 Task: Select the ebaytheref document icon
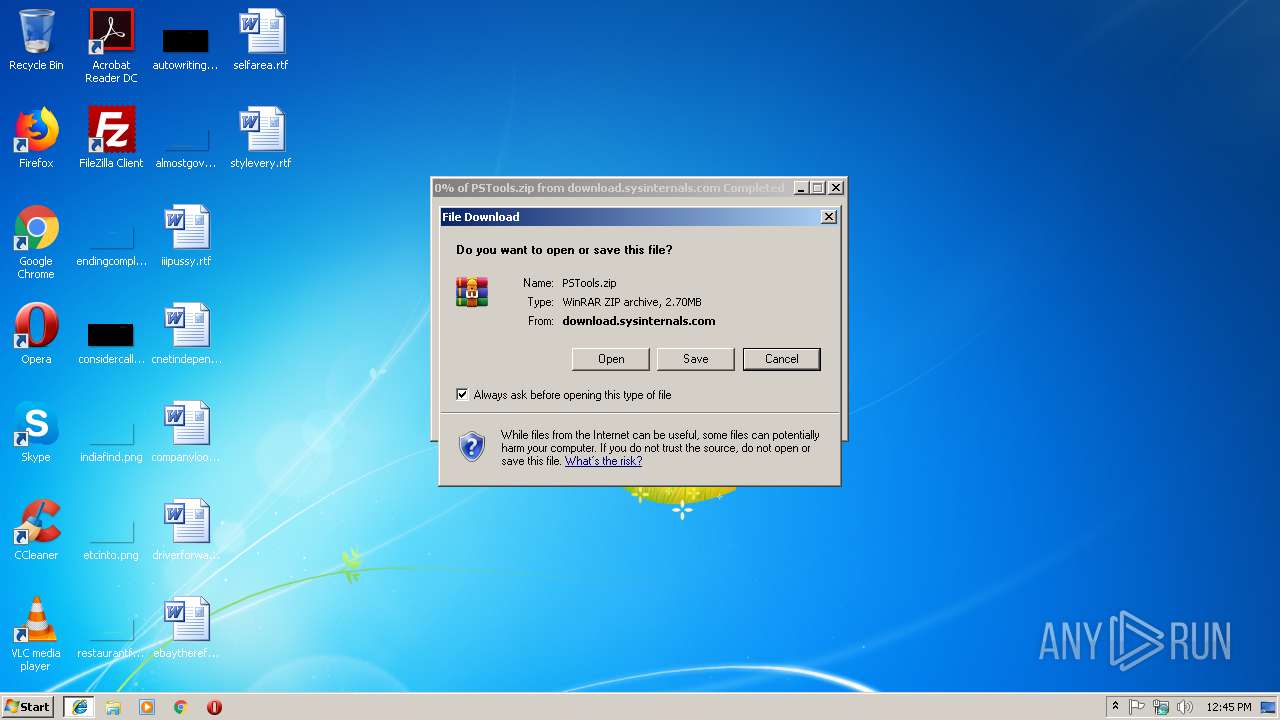pyautogui.click(x=186, y=627)
